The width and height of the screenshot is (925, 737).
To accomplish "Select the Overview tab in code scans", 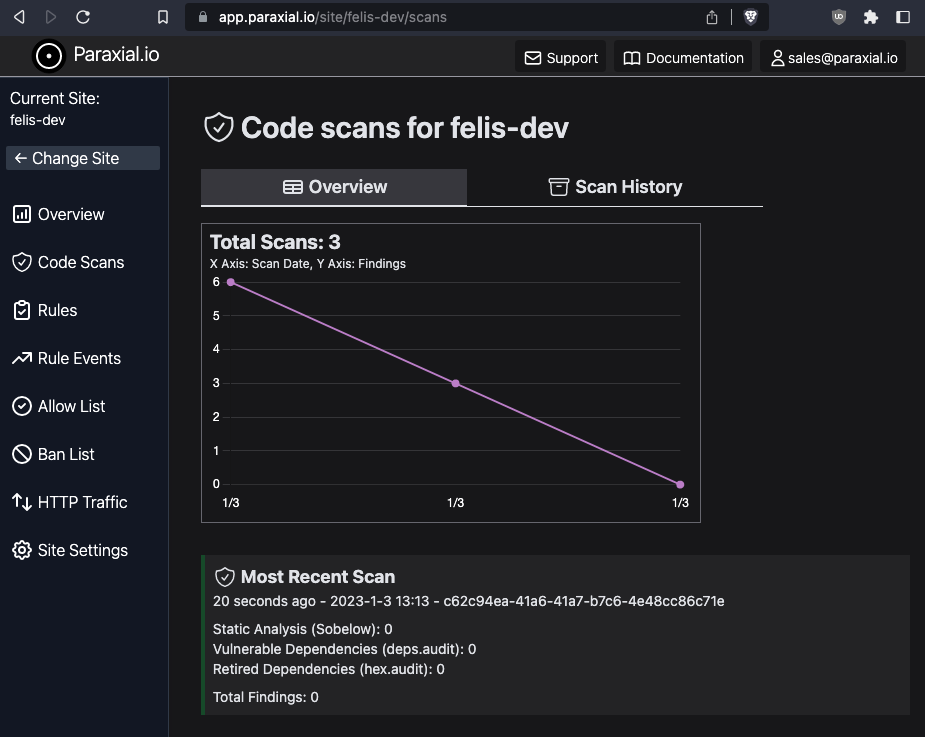I will [x=334, y=187].
